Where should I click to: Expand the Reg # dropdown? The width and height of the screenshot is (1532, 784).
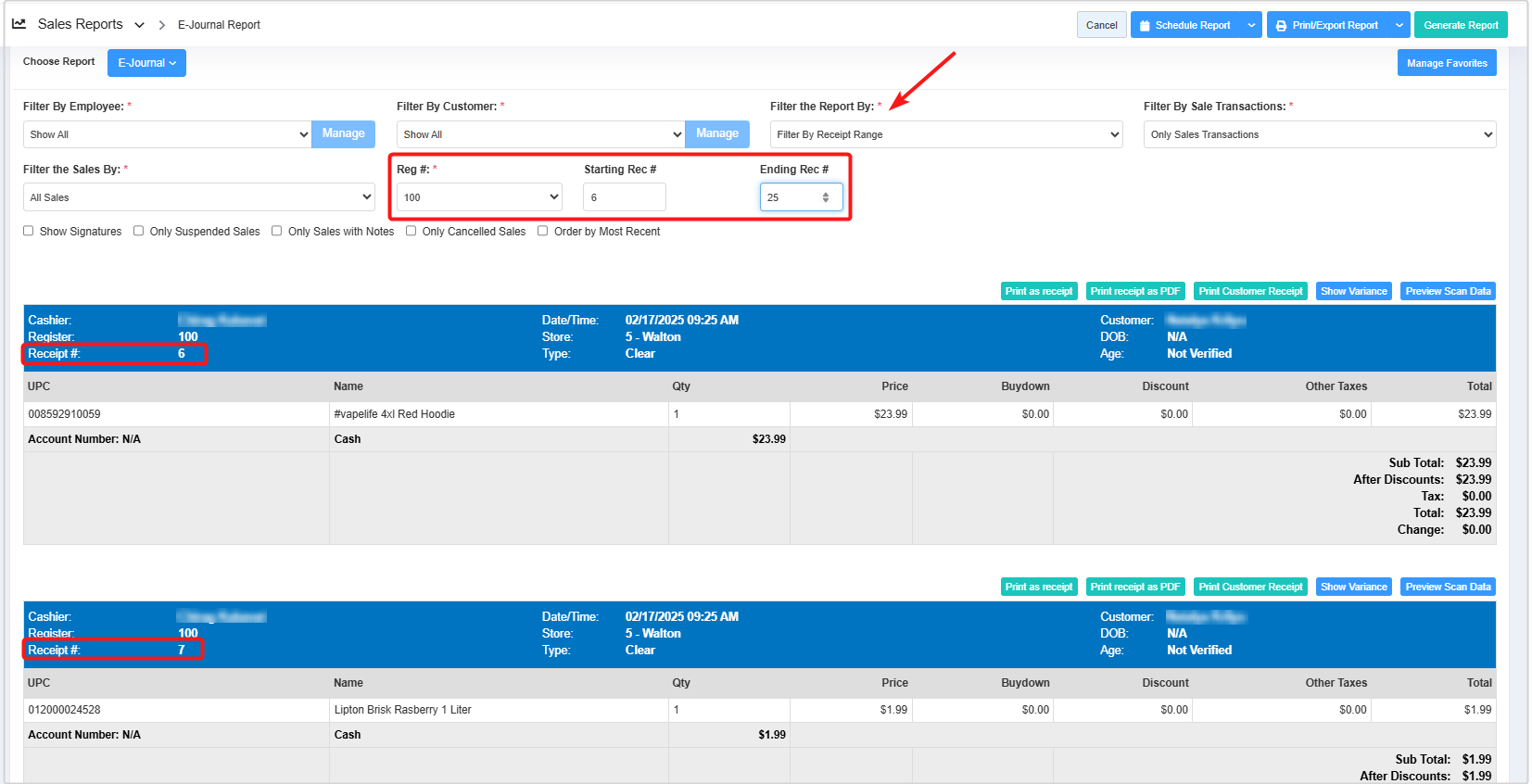[x=479, y=197]
